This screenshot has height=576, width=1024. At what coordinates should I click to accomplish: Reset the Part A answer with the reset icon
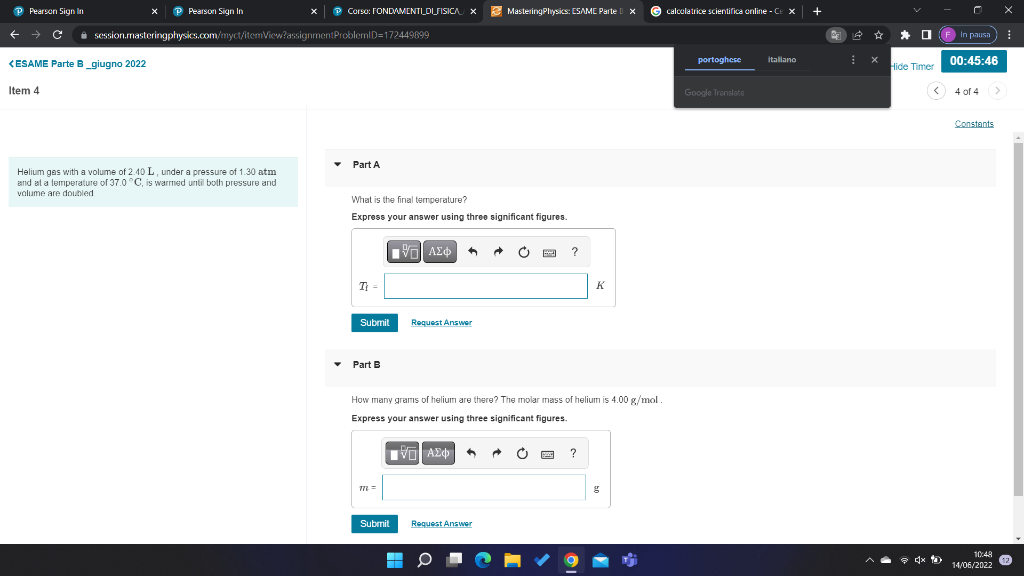pyautogui.click(x=524, y=251)
